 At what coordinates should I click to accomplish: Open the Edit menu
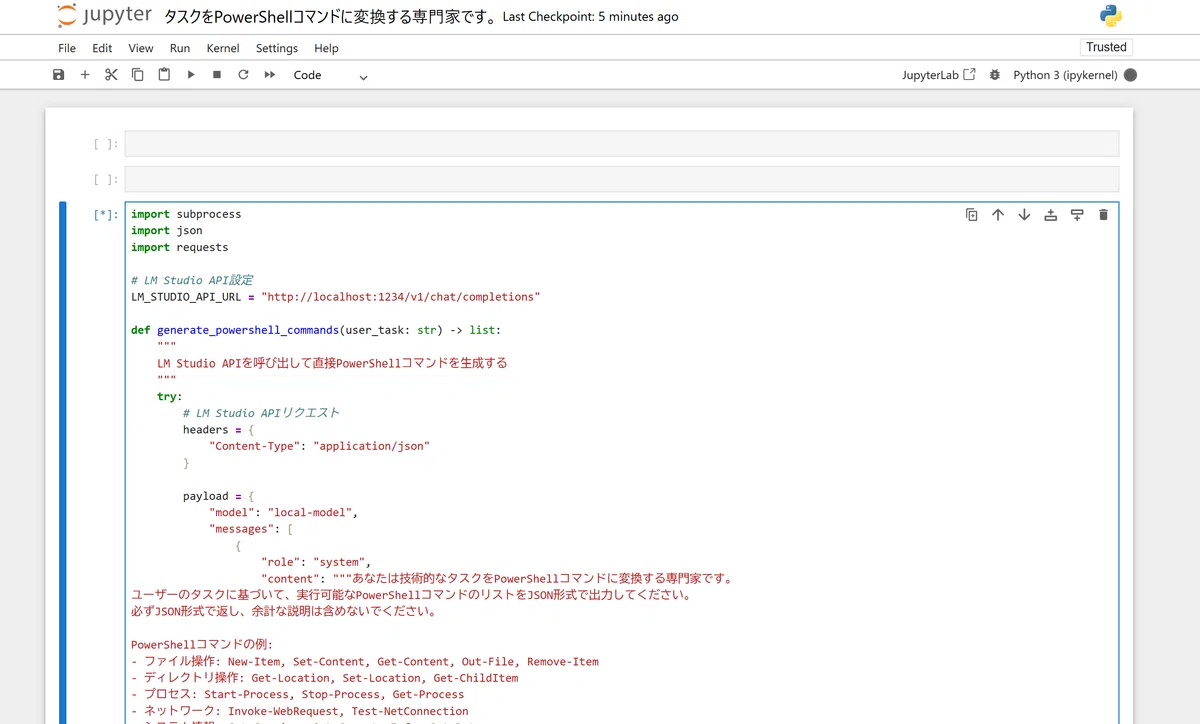(102, 48)
